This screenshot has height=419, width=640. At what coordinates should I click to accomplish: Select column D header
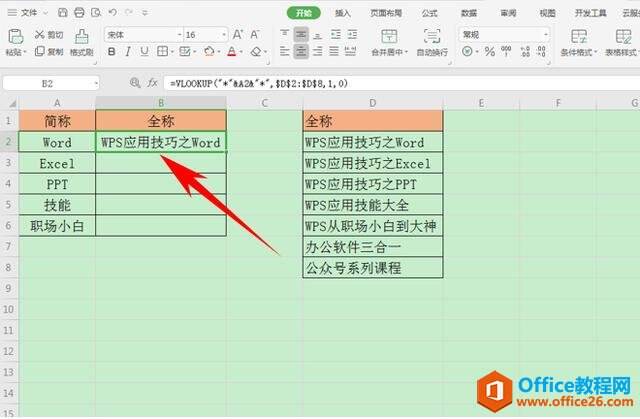point(373,103)
